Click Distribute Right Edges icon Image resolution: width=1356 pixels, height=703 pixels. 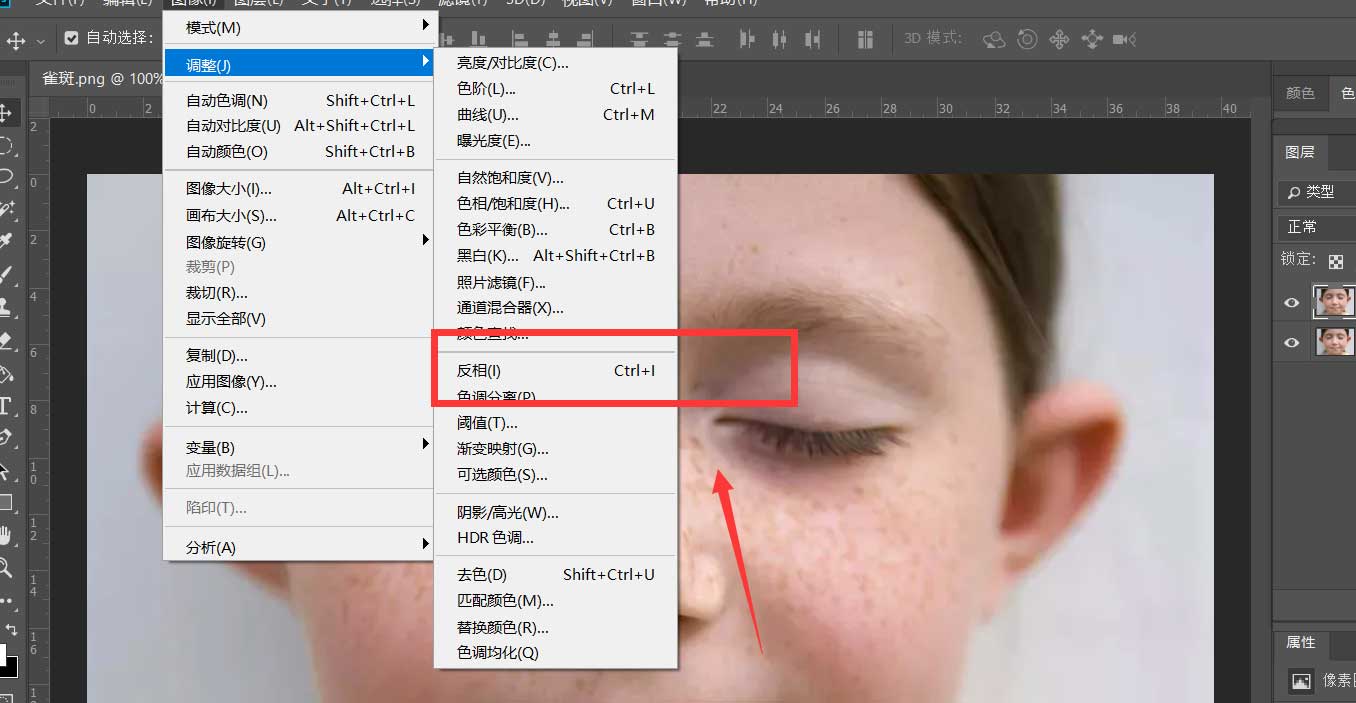813,39
